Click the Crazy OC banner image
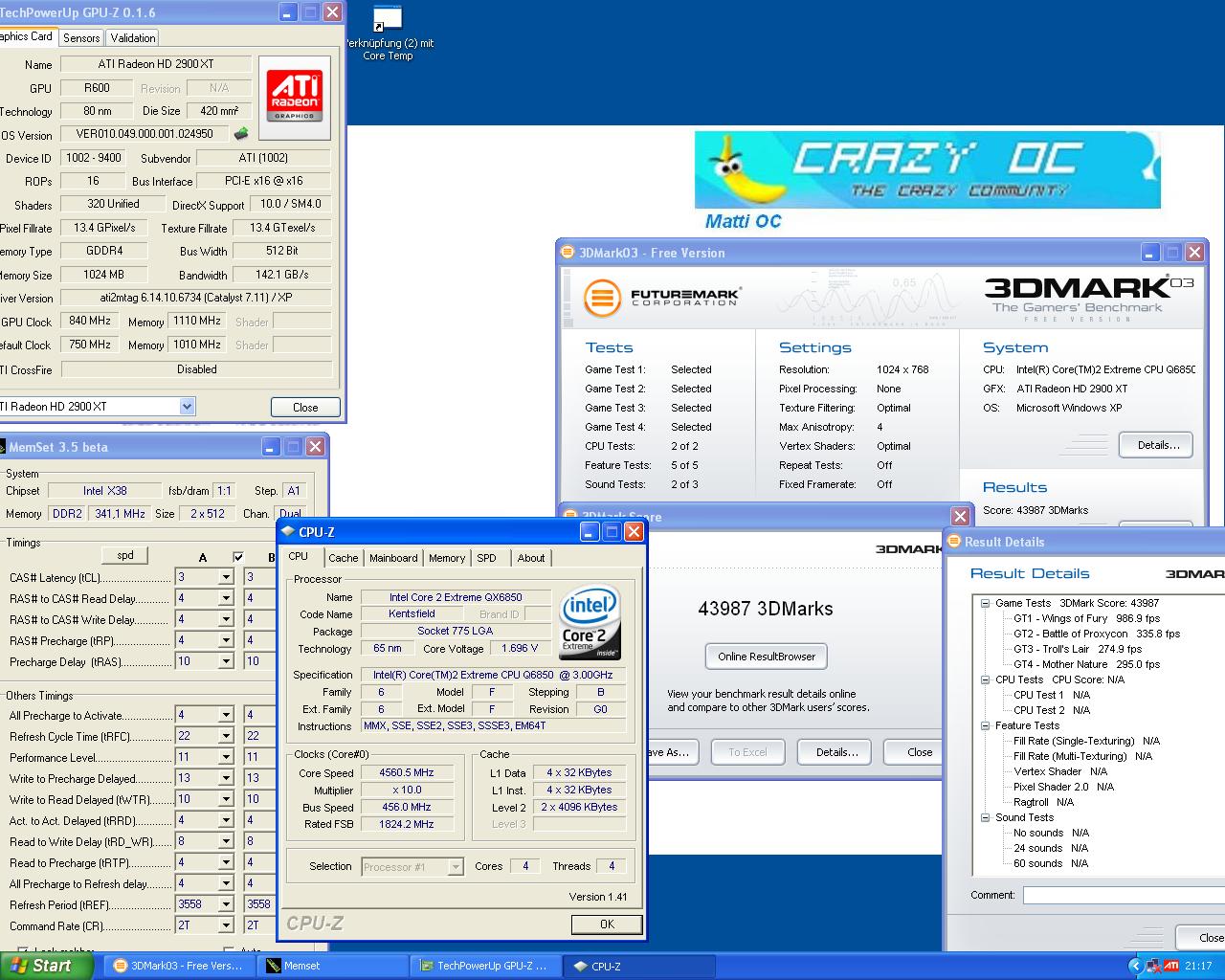Image resolution: width=1225 pixels, height=980 pixels. coord(927,170)
